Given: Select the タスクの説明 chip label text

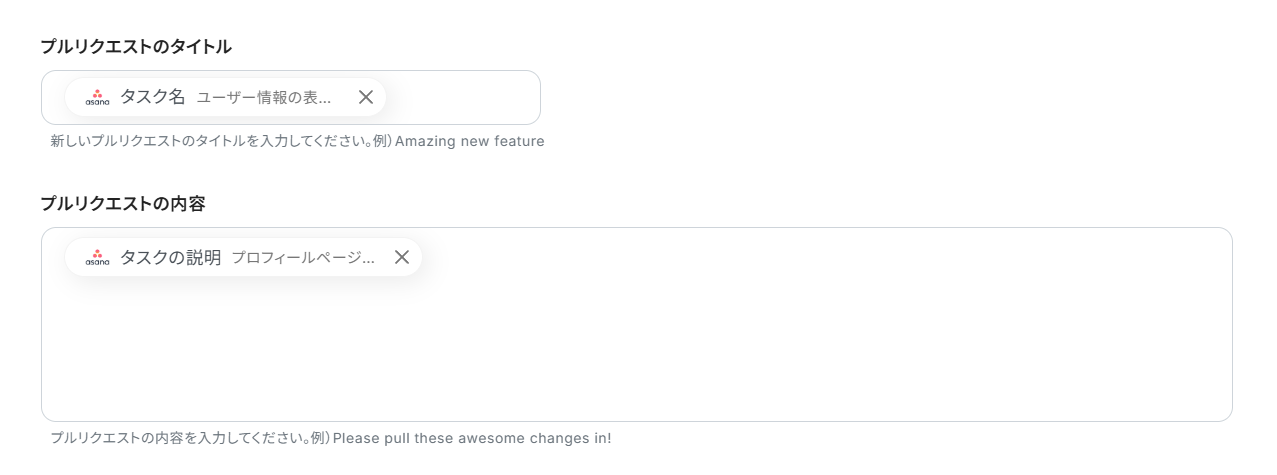Looking at the screenshot, I should [x=170, y=257].
